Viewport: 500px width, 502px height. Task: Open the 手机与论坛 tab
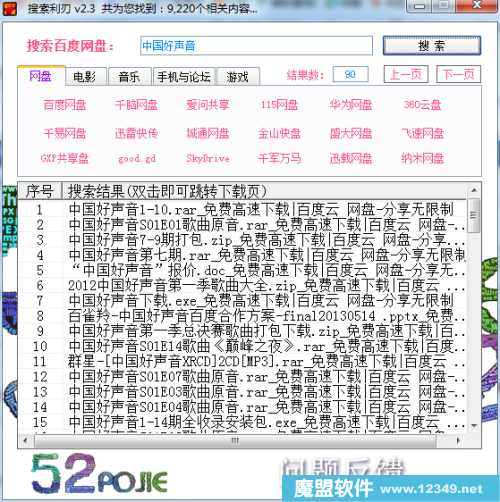coord(184,77)
